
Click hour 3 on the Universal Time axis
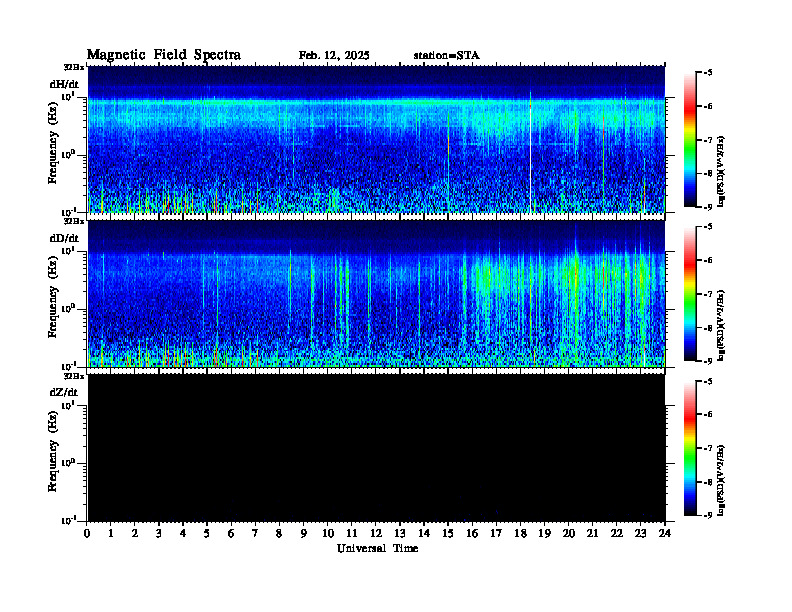159,534
